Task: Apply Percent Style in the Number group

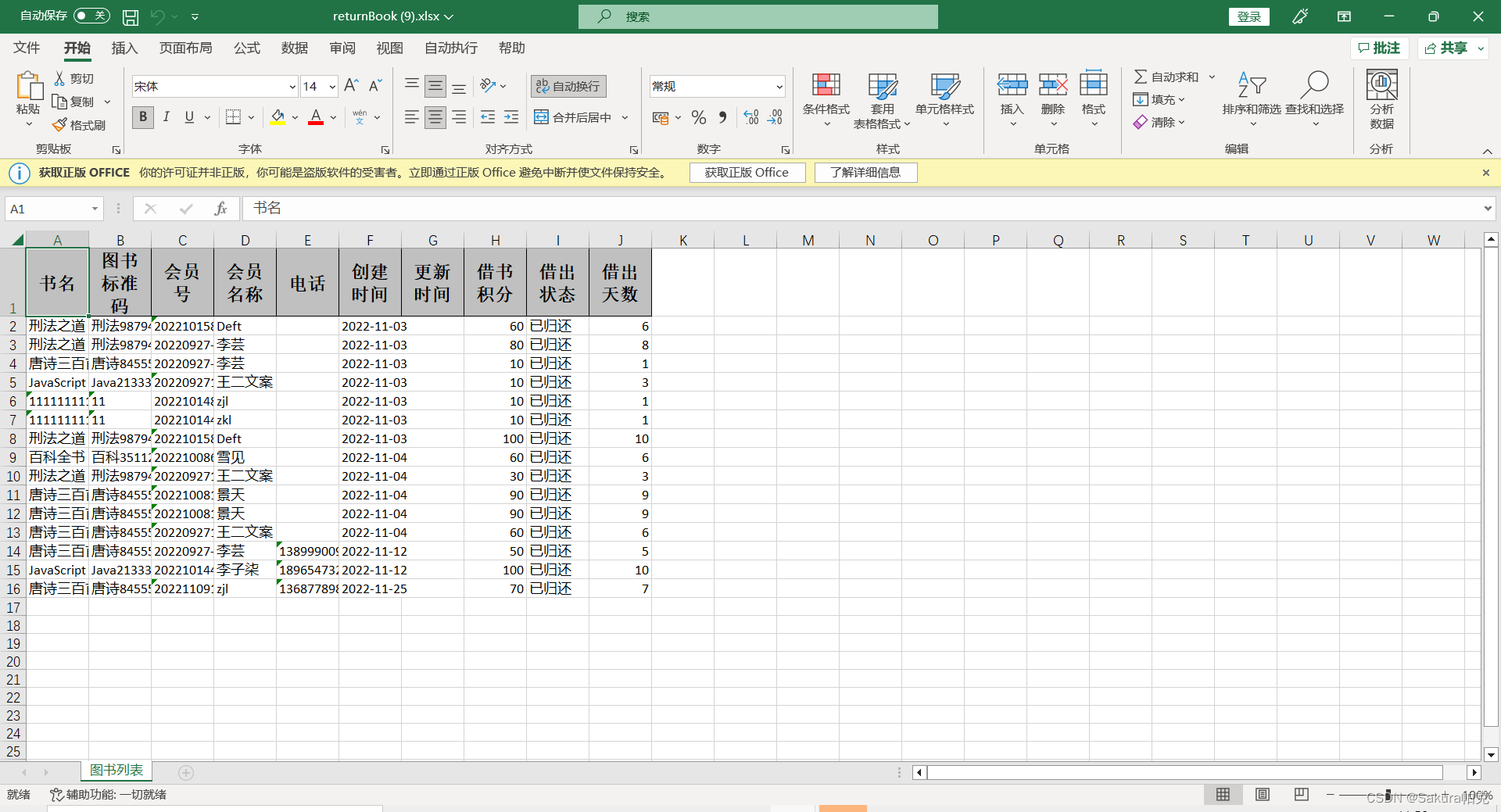Action: click(x=698, y=117)
